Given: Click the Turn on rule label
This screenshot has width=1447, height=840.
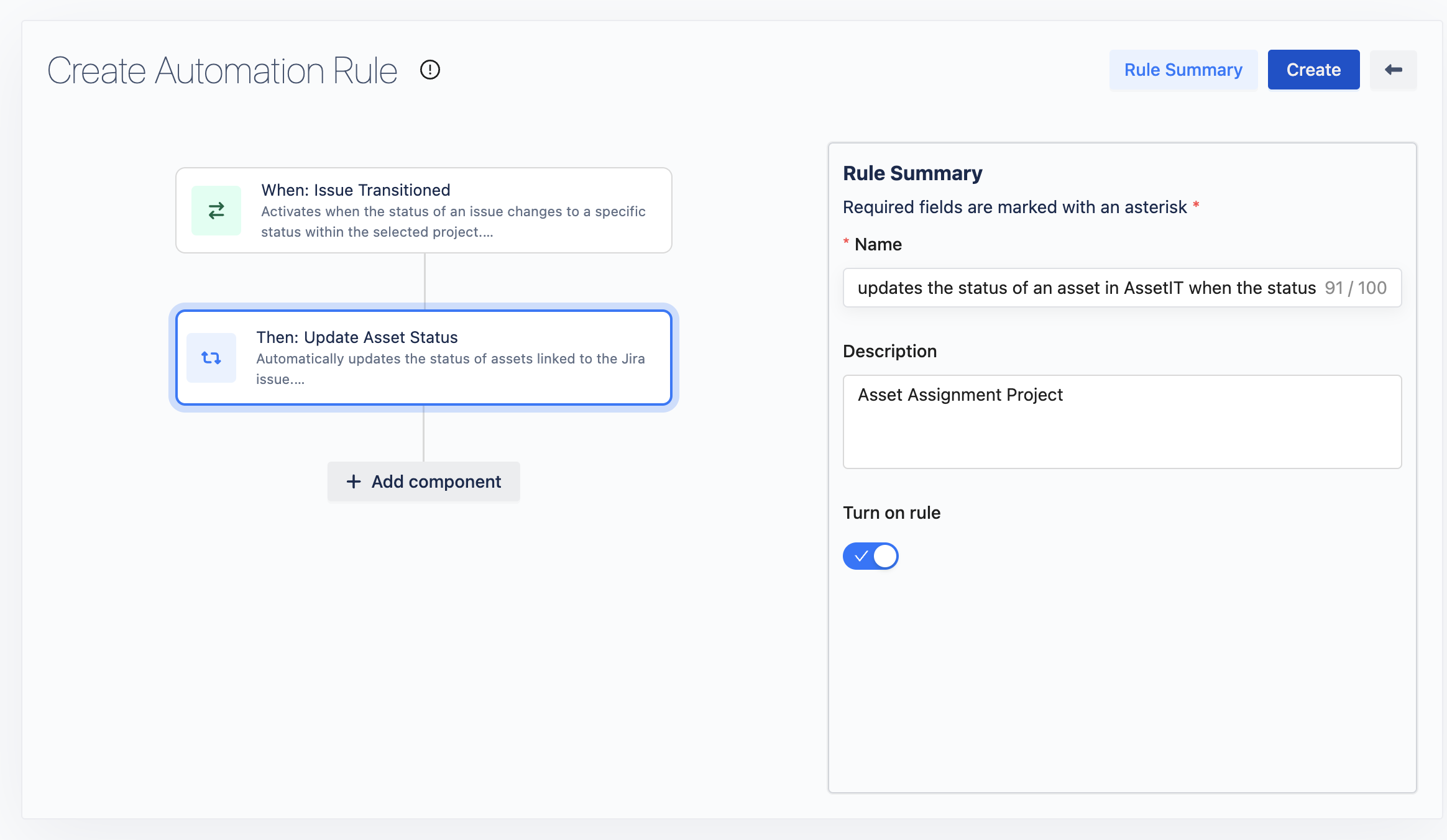Looking at the screenshot, I should [x=891, y=513].
